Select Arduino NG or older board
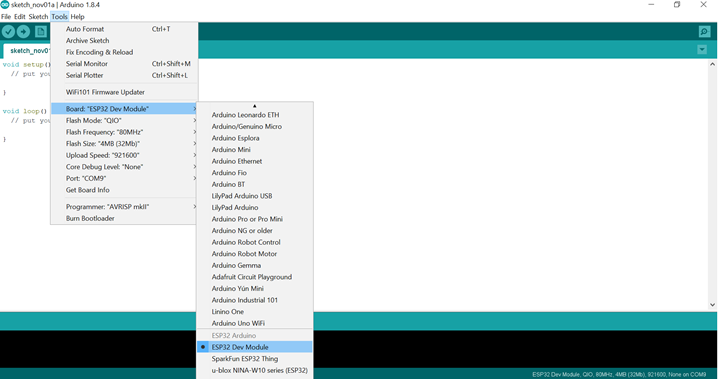718x379 pixels. (x=255, y=230)
